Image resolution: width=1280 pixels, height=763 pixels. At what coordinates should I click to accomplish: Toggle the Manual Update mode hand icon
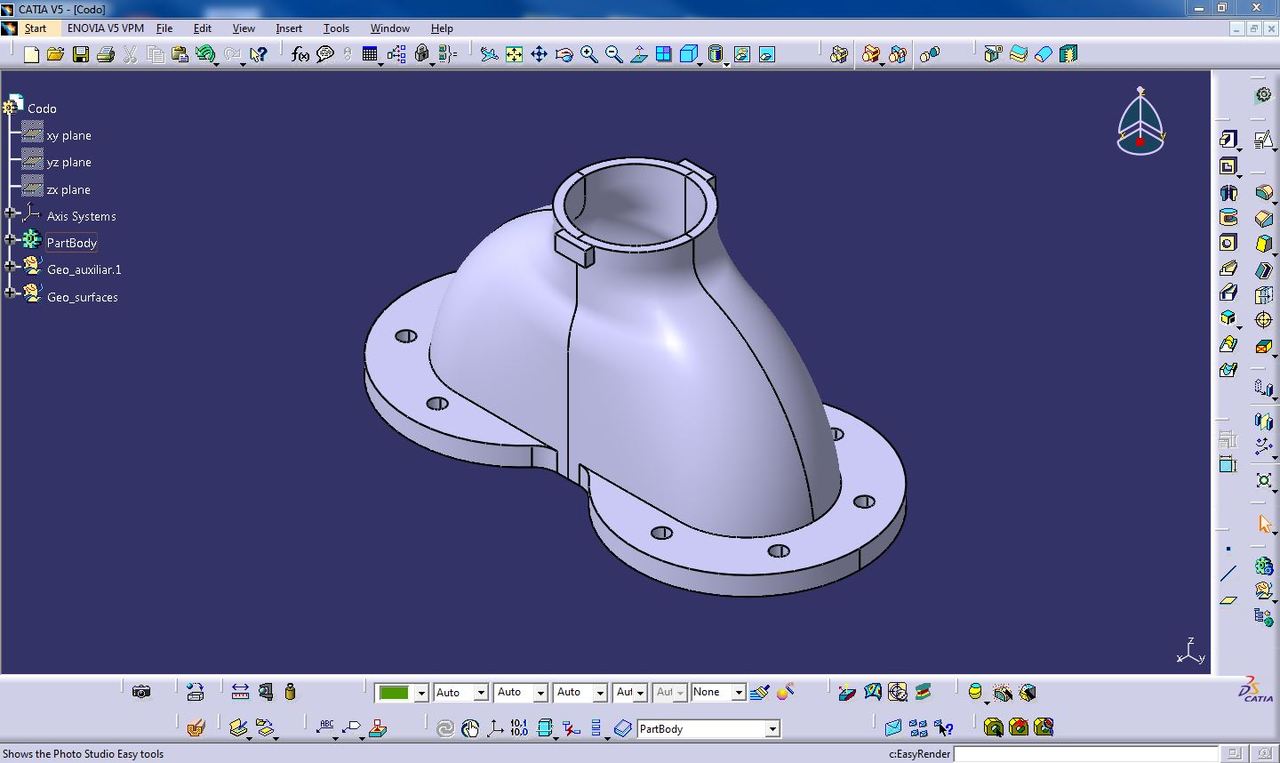pos(471,728)
